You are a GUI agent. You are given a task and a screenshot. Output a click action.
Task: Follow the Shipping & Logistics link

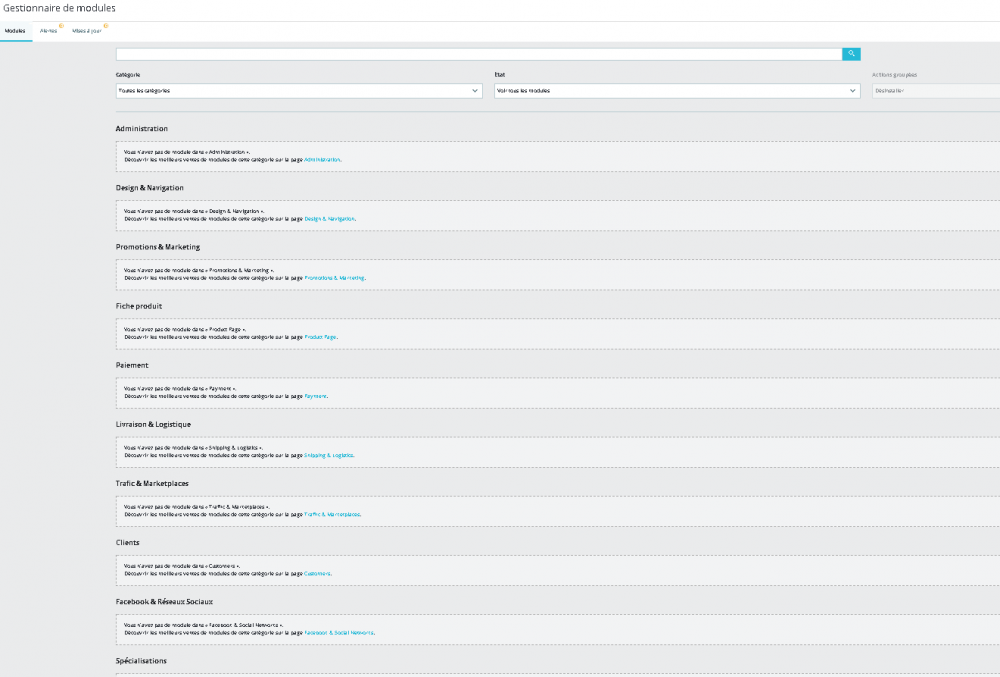328,455
